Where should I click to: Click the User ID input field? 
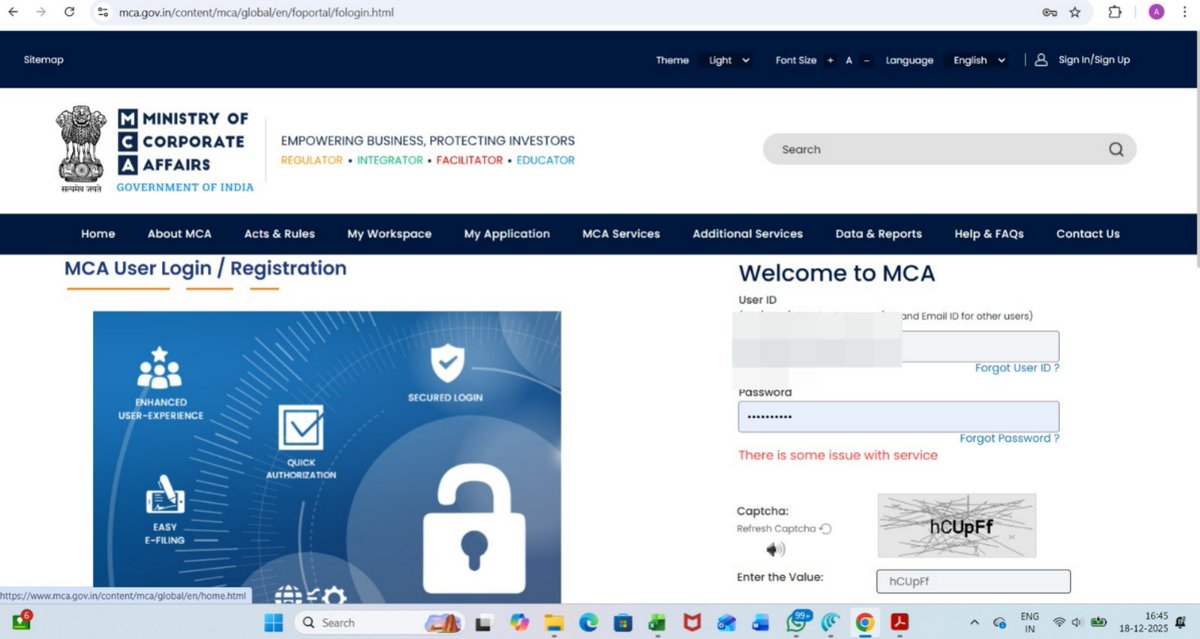click(898, 346)
